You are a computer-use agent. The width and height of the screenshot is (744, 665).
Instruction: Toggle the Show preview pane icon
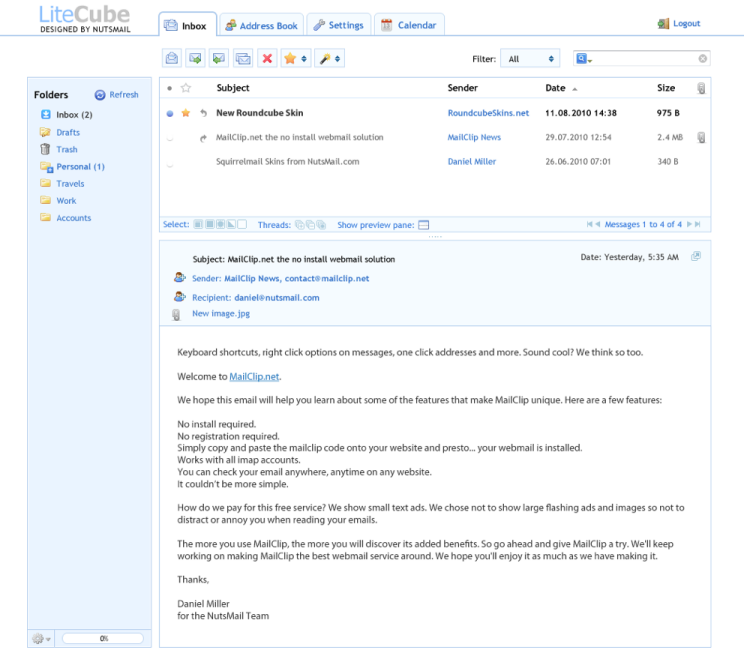point(424,225)
